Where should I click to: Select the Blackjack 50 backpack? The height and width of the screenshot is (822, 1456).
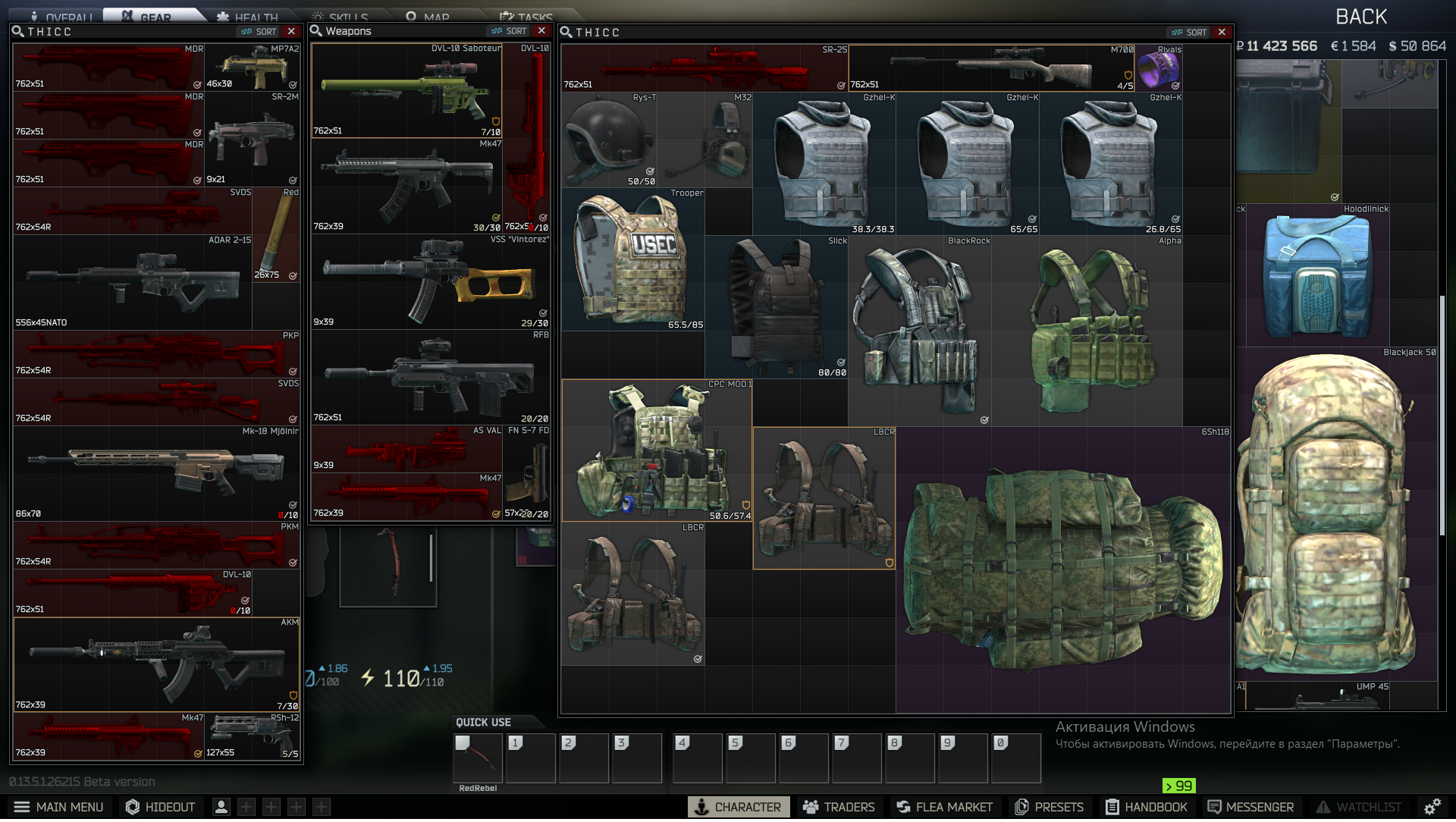[x=1338, y=513]
